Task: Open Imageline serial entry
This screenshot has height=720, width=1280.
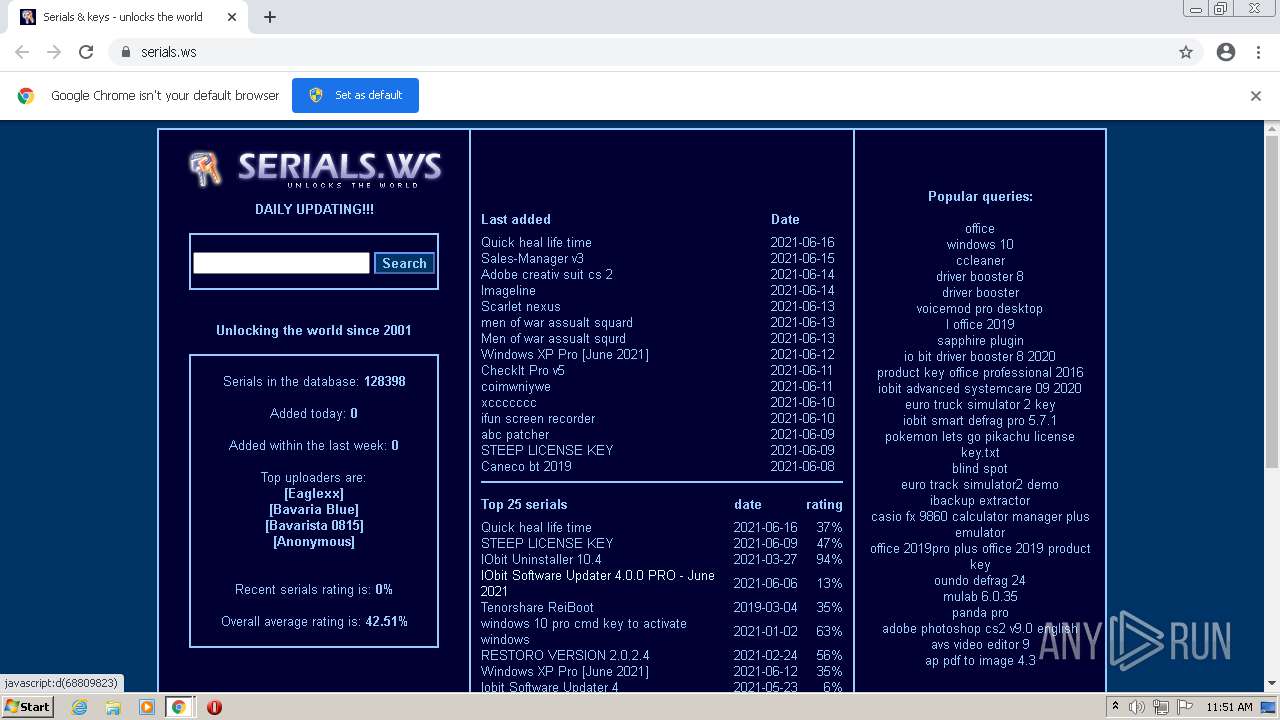Action: click(508, 290)
